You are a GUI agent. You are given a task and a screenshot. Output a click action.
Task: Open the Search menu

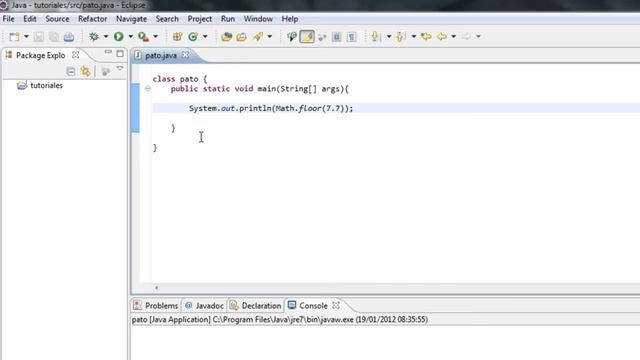point(167,19)
